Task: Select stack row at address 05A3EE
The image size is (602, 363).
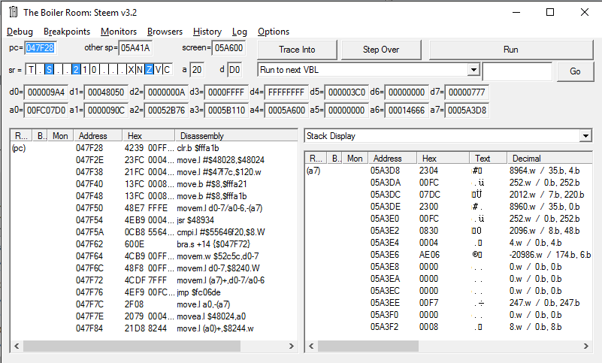Action: pyautogui.click(x=448, y=303)
